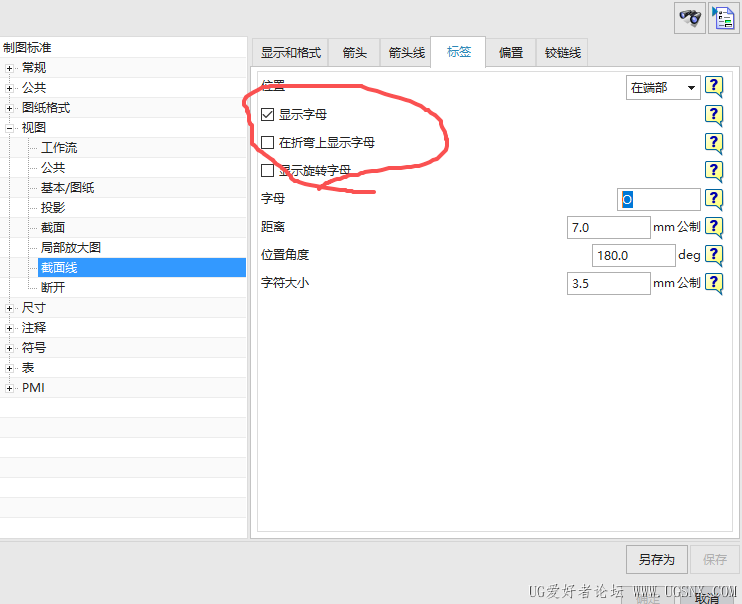Switch to the 铰链线 tab
Viewport: 742px width, 604px height.
pos(562,53)
